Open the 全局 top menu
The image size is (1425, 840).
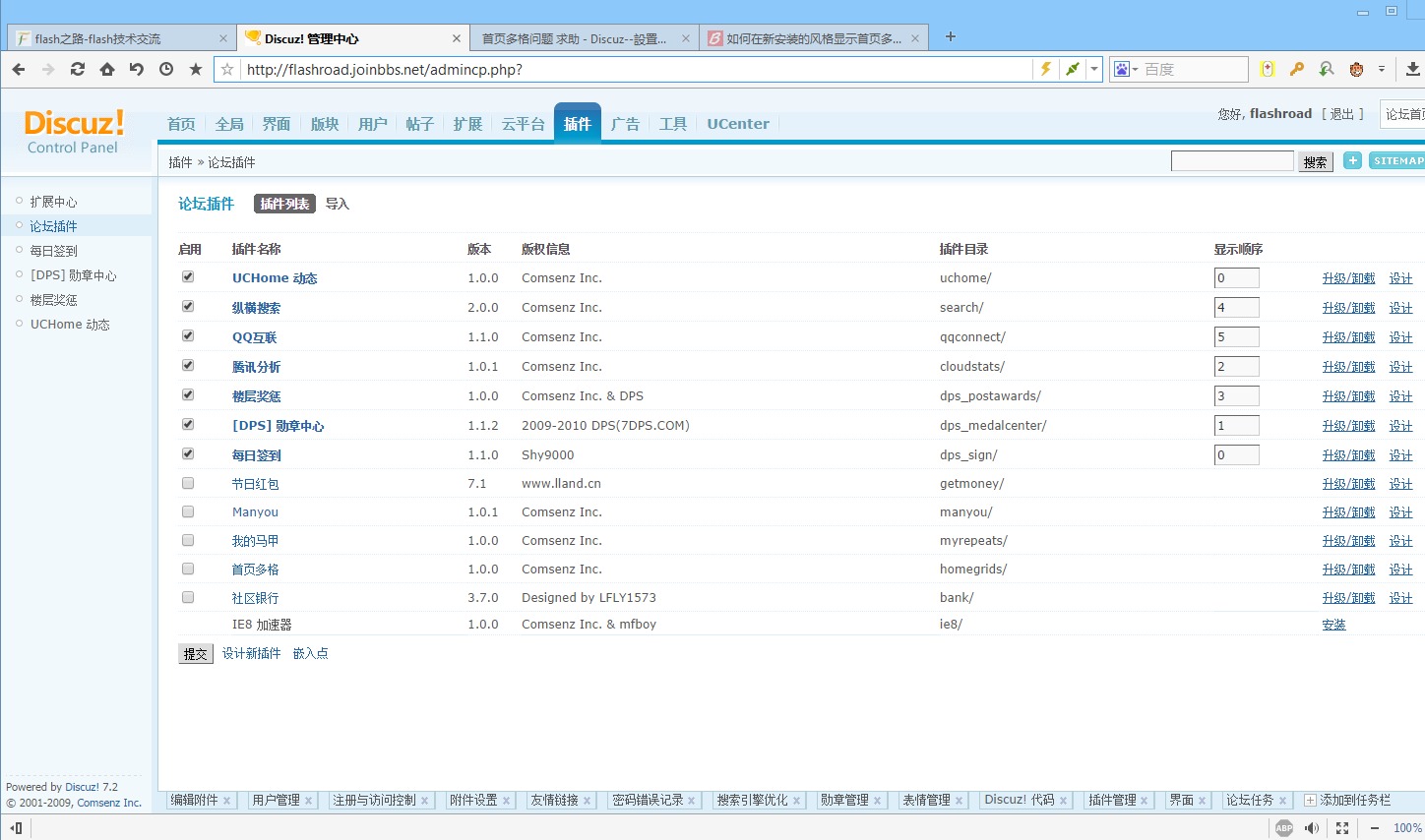(x=229, y=124)
